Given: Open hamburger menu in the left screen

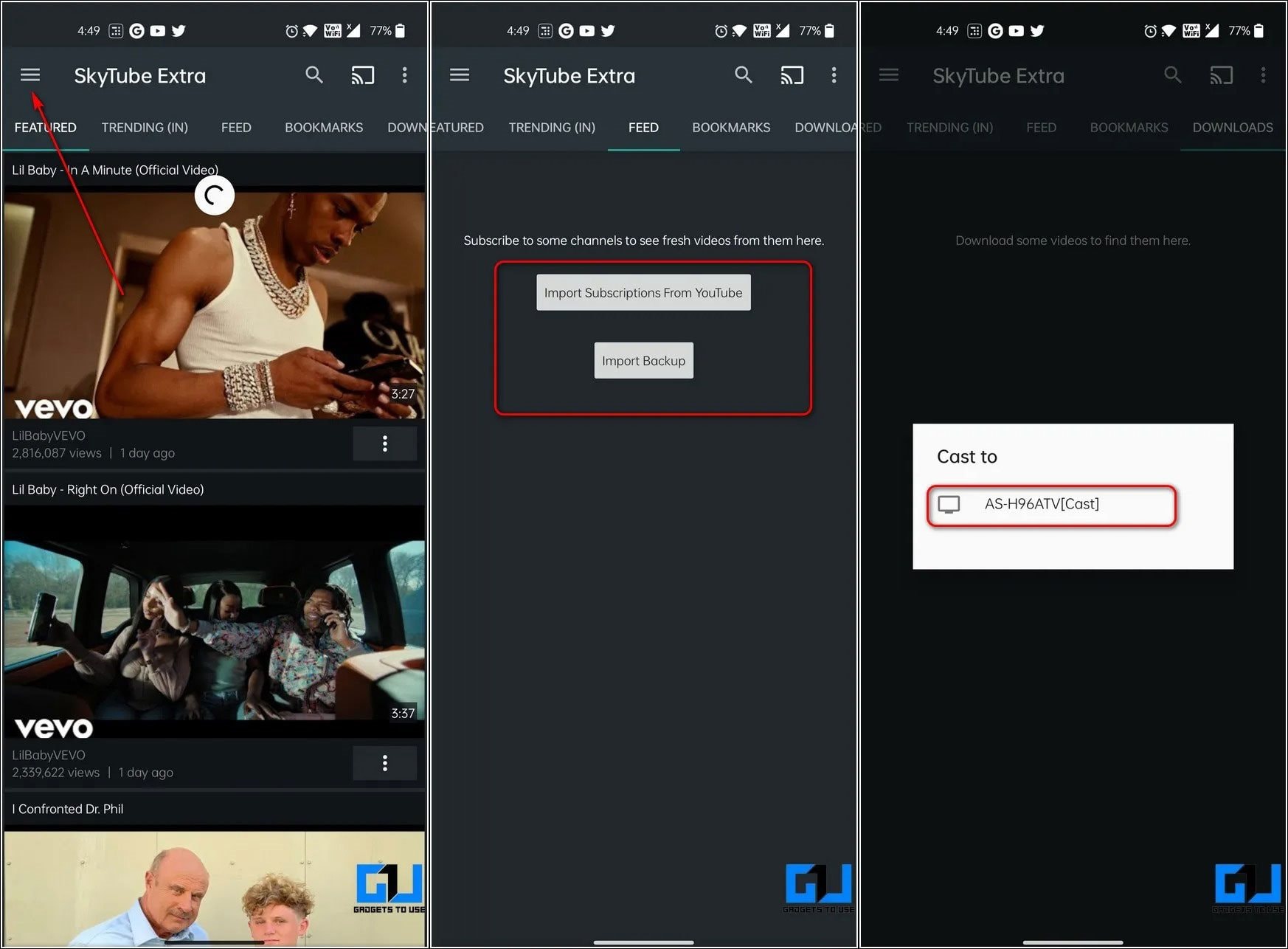Looking at the screenshot, I should 30,75.
